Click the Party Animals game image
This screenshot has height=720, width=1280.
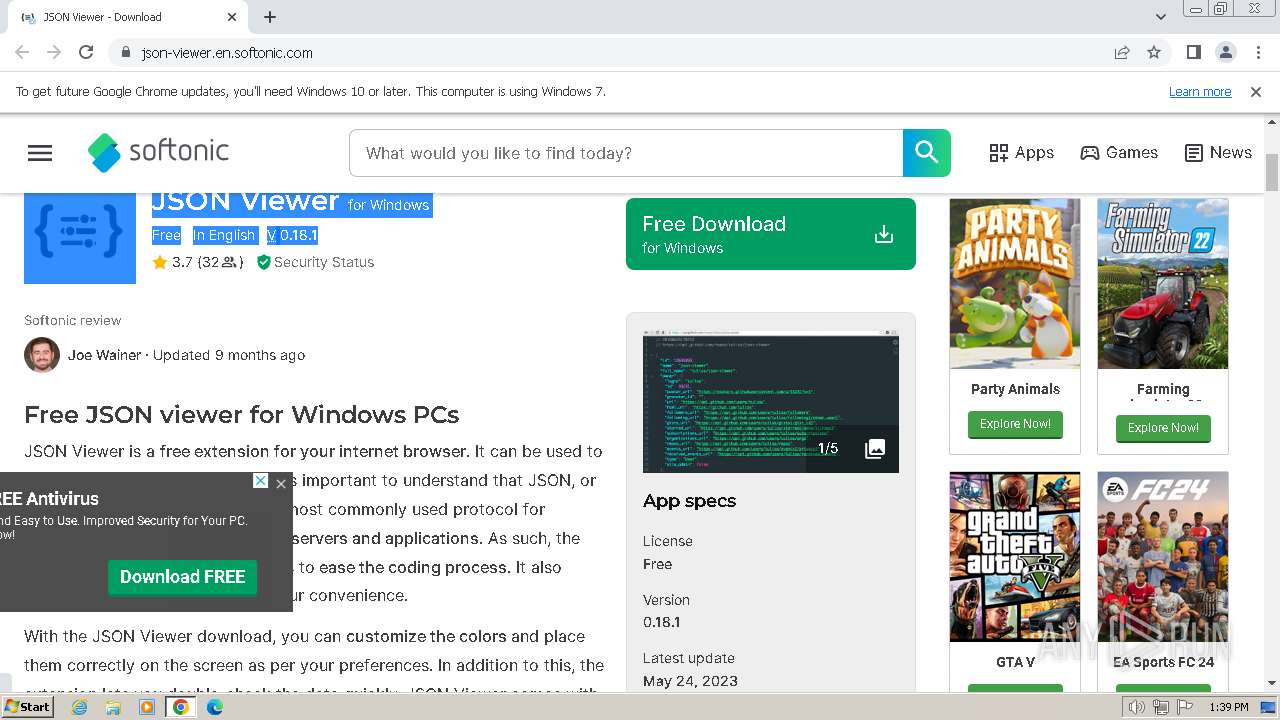[x=1015, y=283]
